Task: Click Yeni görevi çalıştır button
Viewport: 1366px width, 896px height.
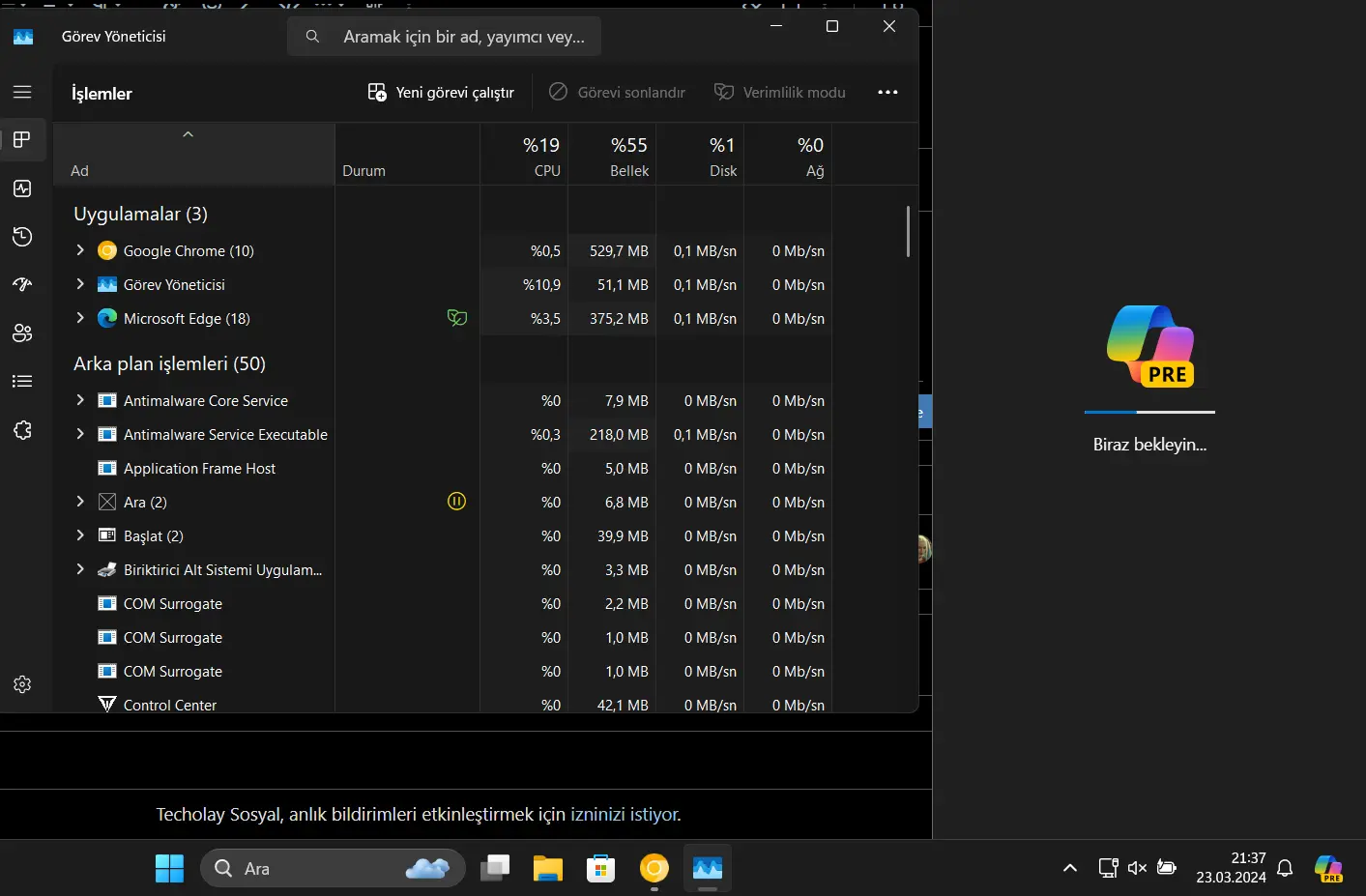Action: [x=441, y=92]
